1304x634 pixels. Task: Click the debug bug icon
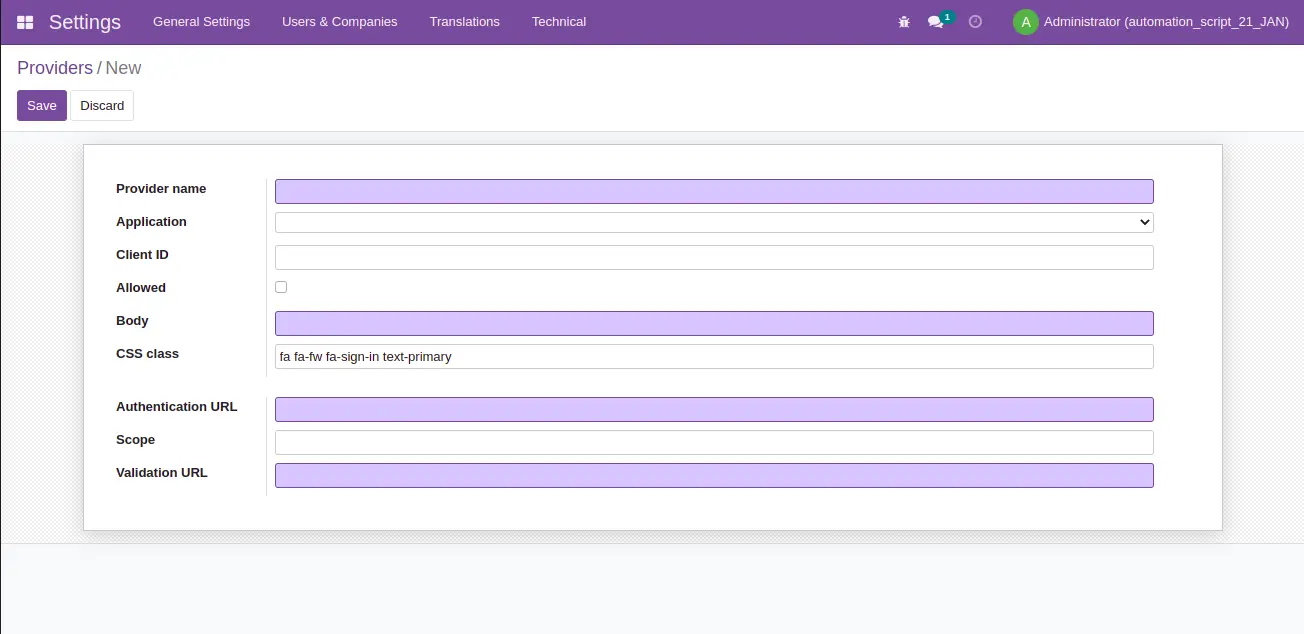(x=904, y=22)
